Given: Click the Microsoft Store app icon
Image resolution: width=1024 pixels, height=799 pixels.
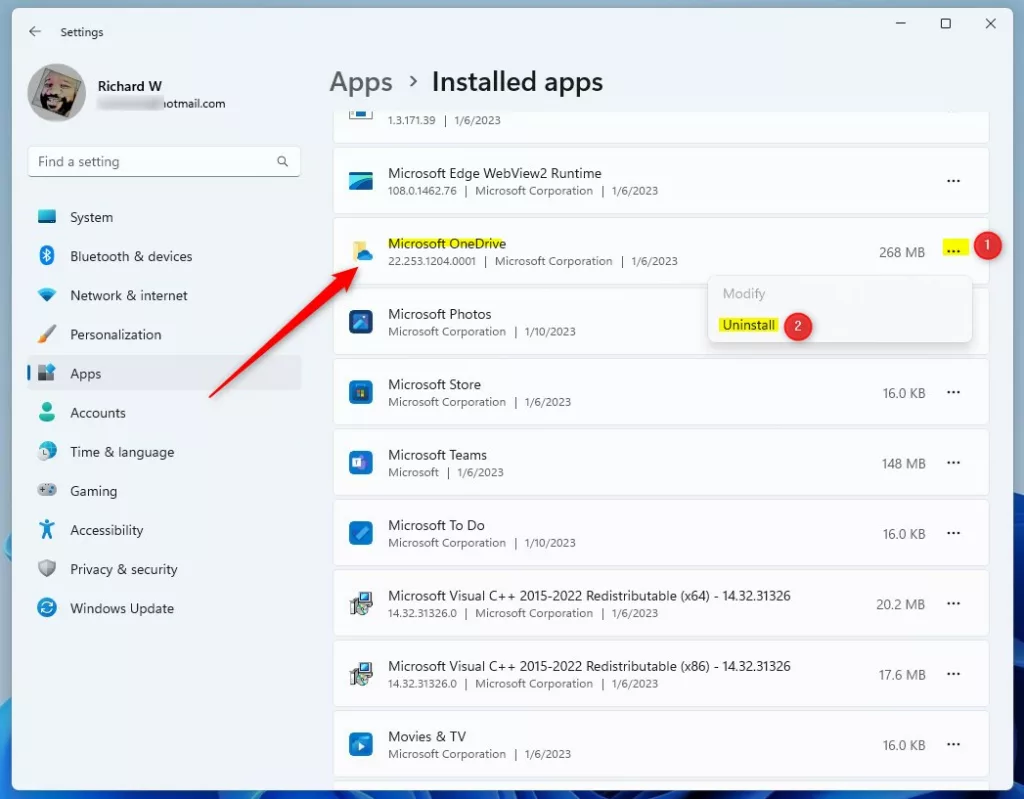Looking at the screenshot, I should coord(361,392).
